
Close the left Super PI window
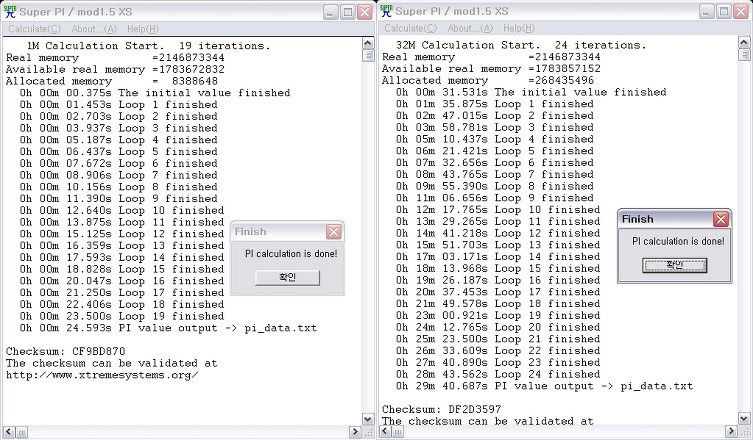365,12
